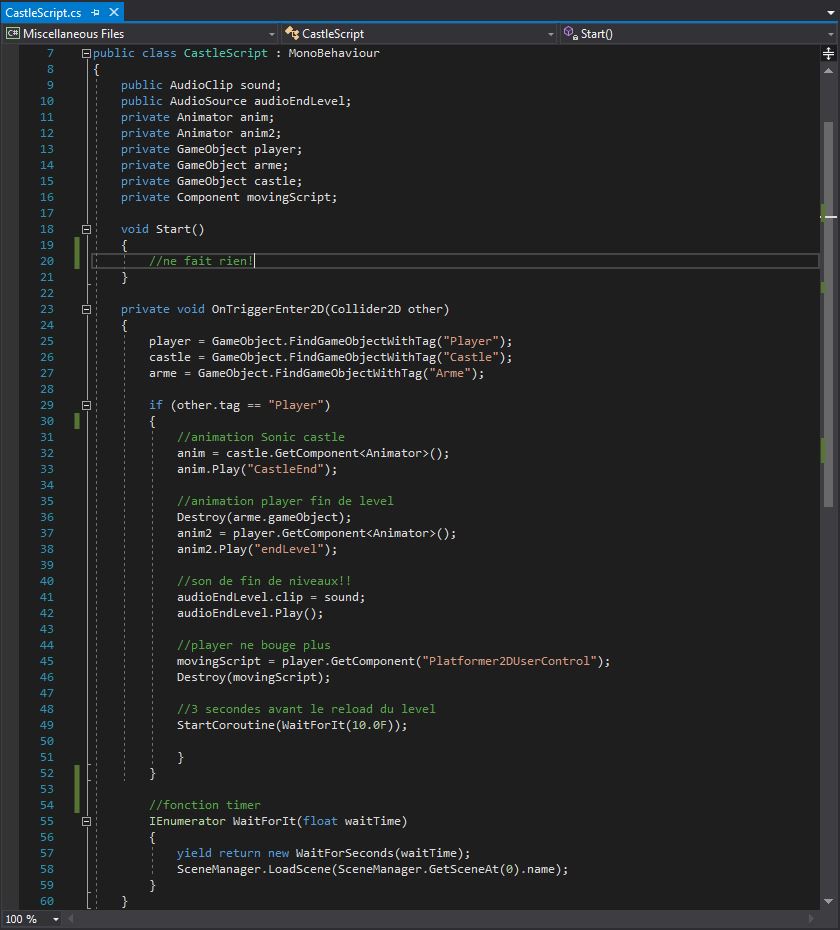The image size is (840, 930).
Task: Collapse the OnTriggerEnter2D method region
Action: click(86, 309)
